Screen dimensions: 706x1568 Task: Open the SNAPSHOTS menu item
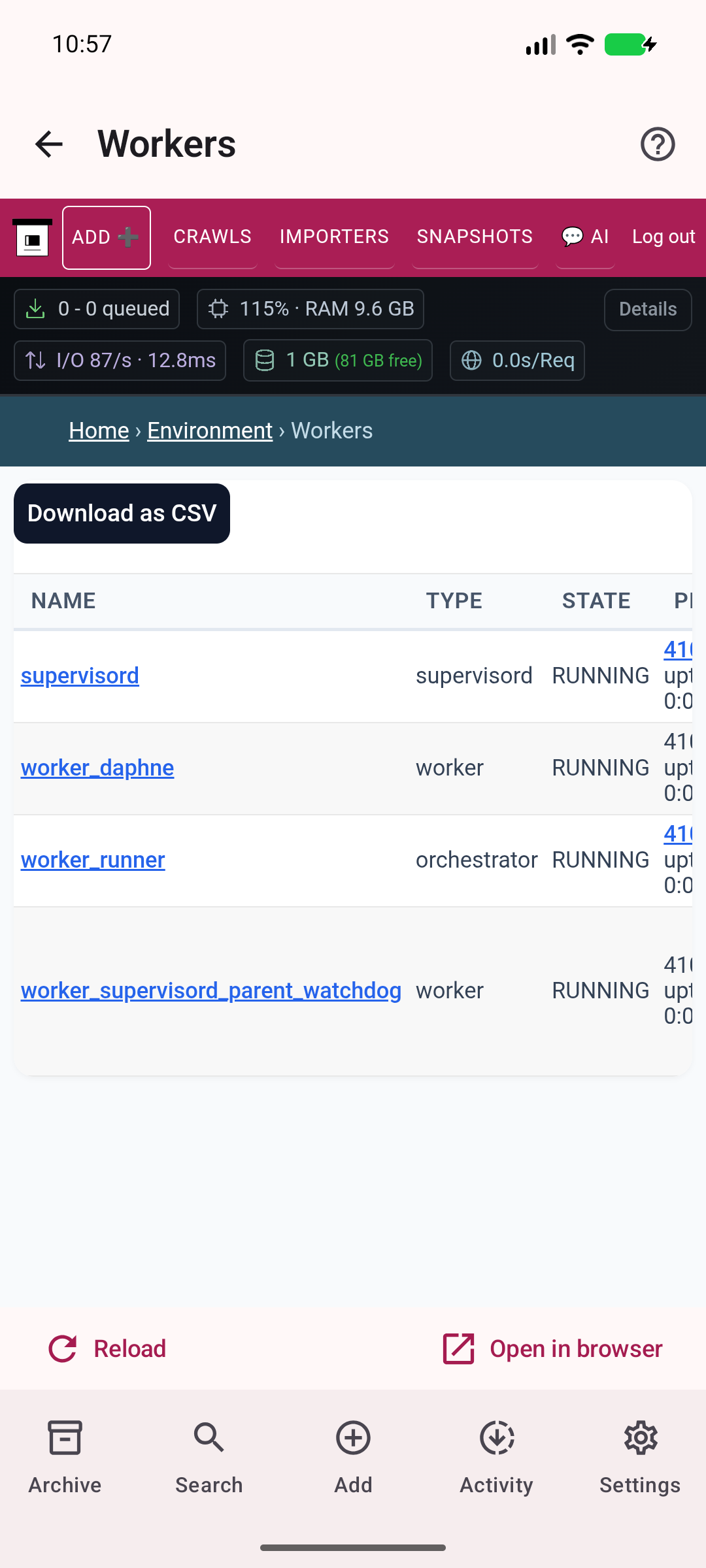pos(475,237)
